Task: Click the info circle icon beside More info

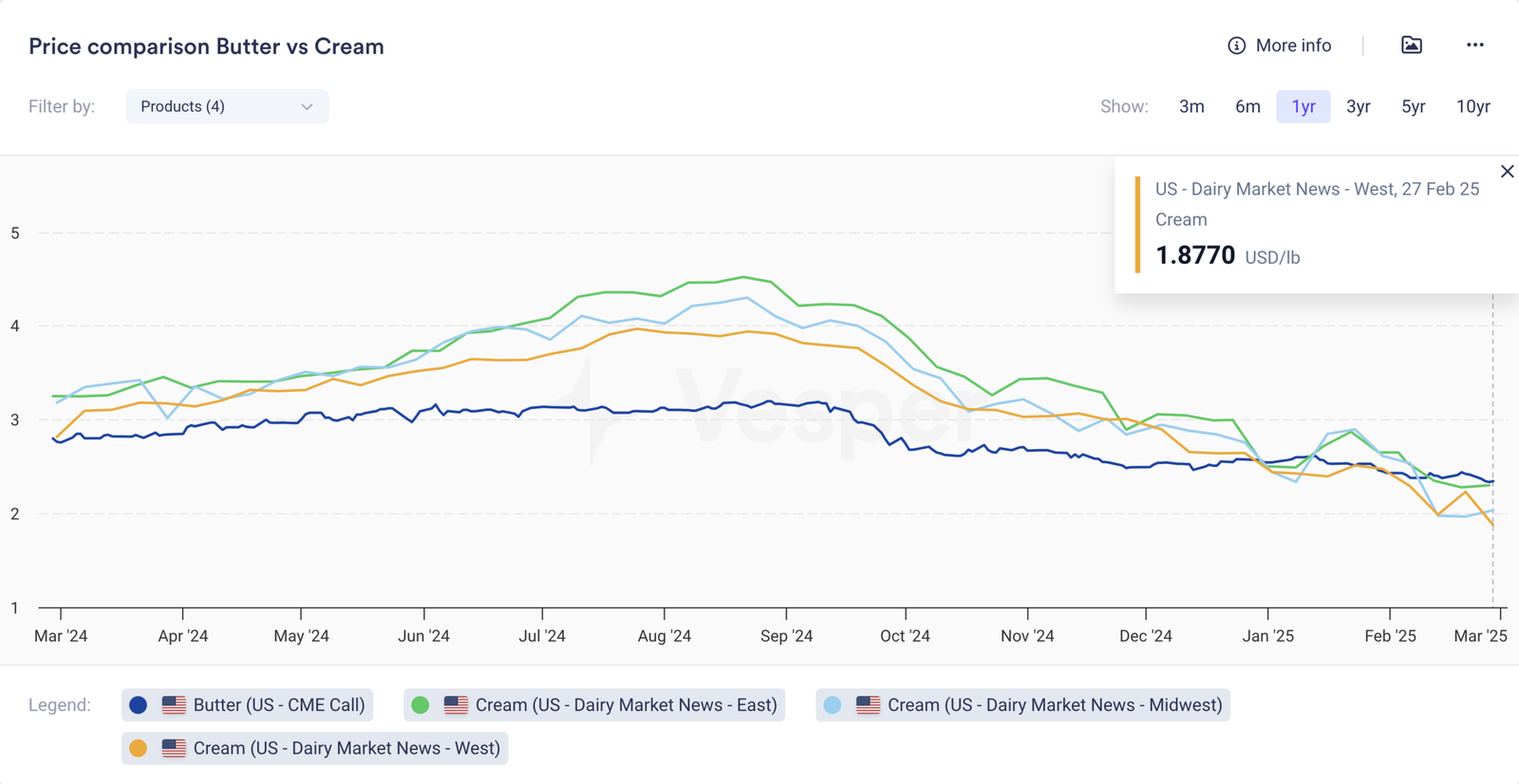Action: coord(1236,46)
